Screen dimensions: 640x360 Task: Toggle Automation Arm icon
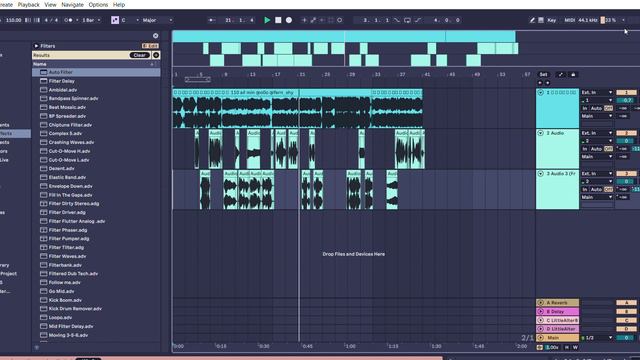point(313,20)
